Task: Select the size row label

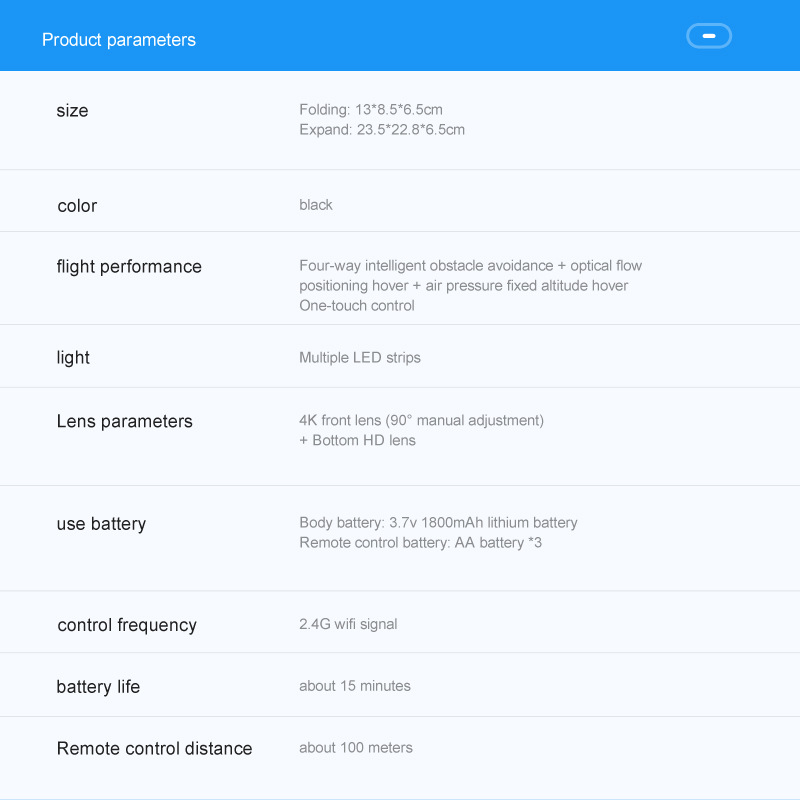Action: 72,111
